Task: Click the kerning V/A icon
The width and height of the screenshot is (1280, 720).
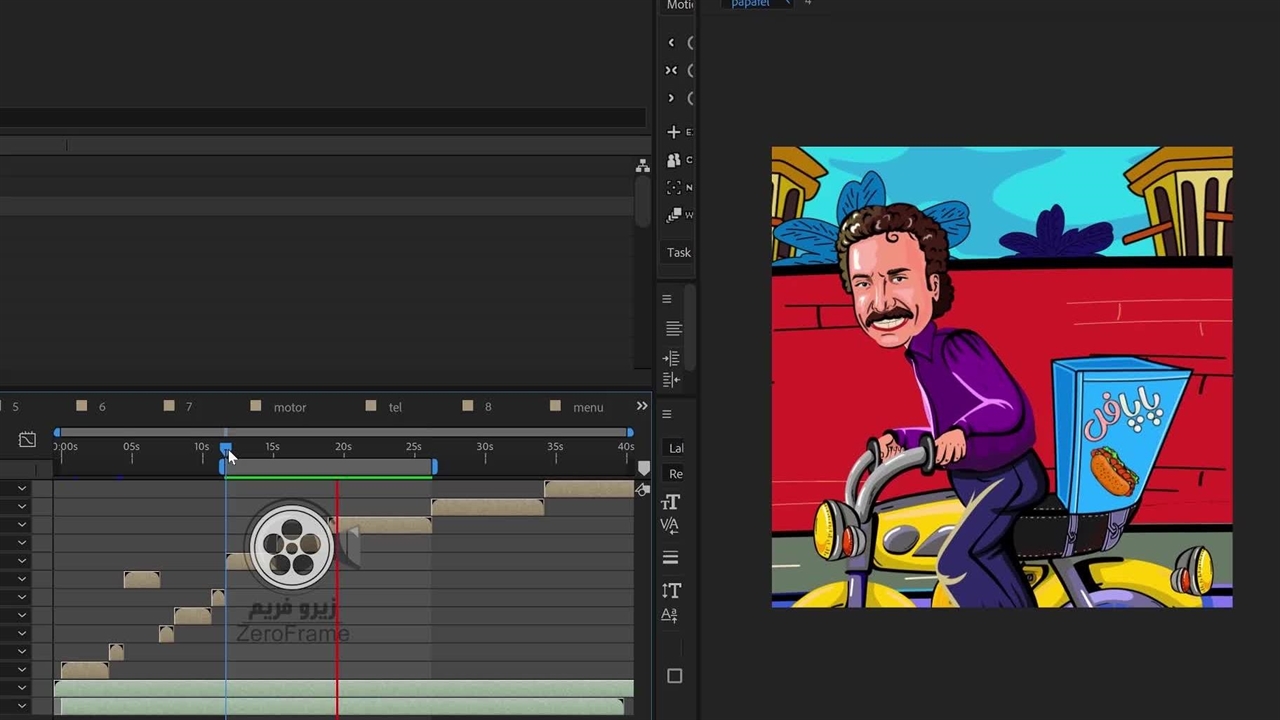Action: [670, 526]
